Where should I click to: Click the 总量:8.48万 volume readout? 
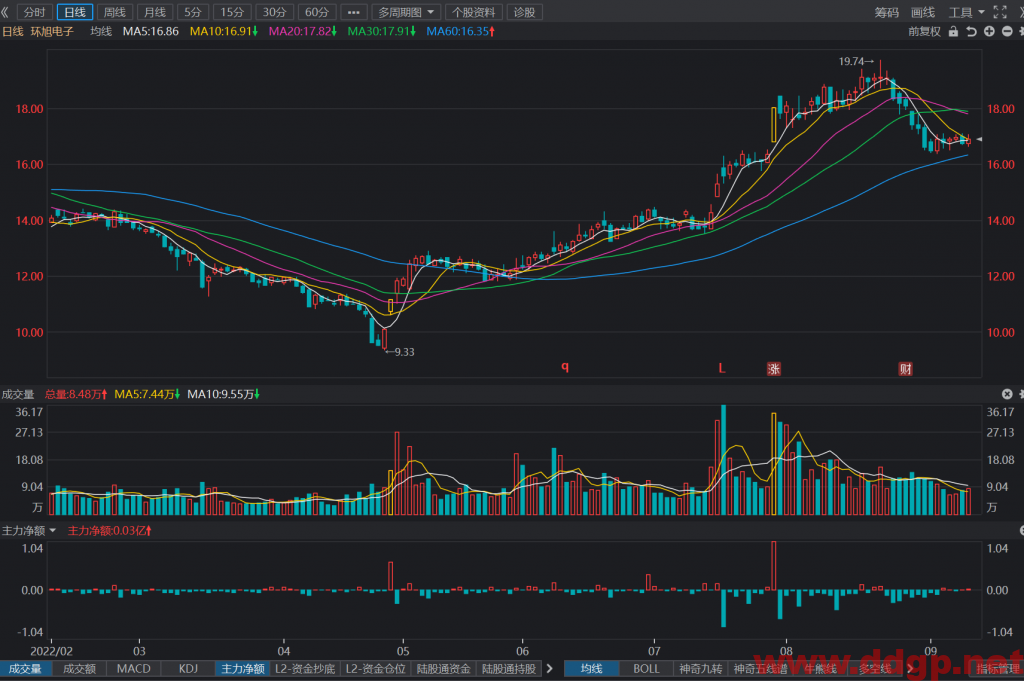pos(76,394)
